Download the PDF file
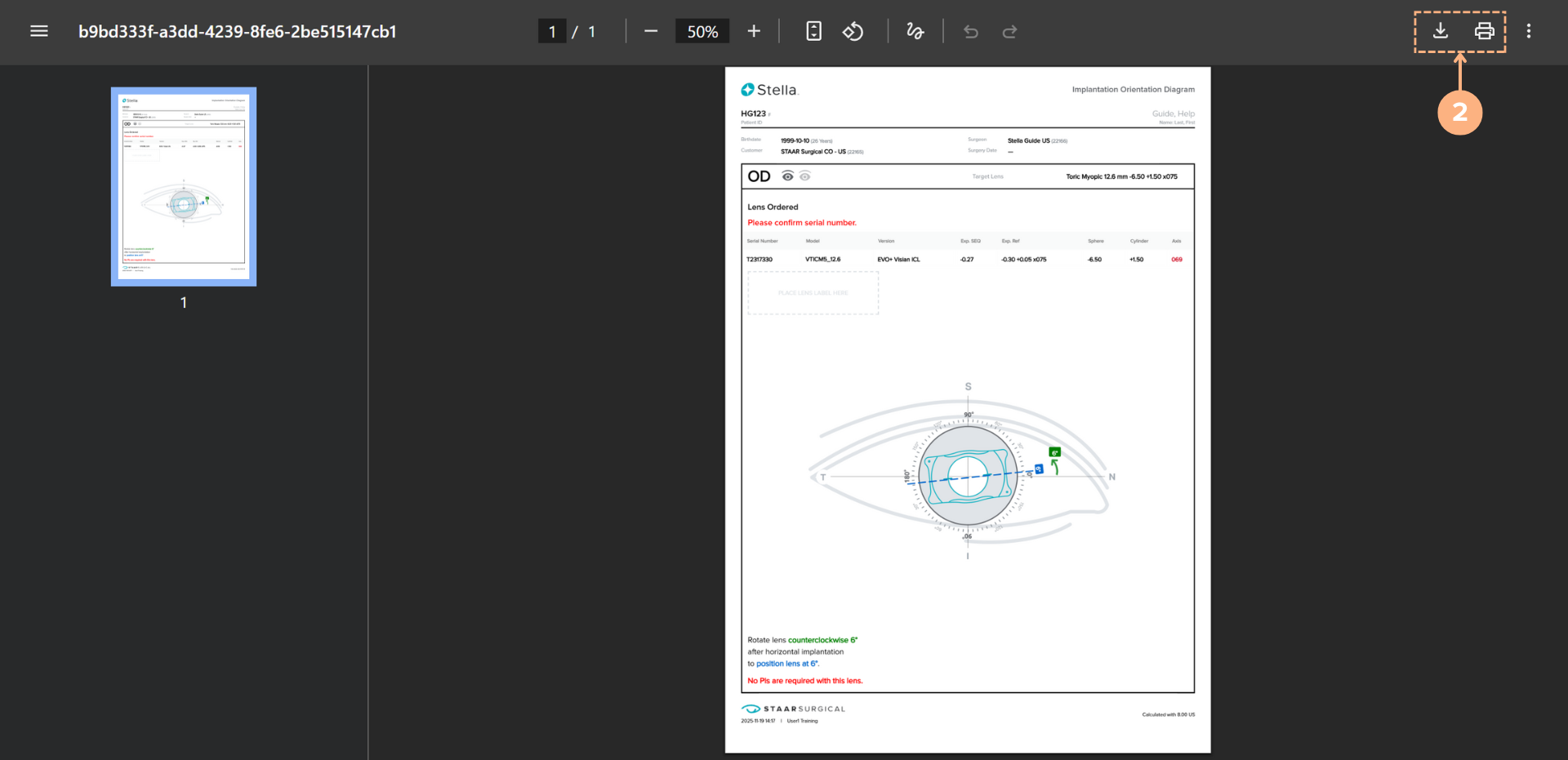Image resolution: width=1568 pixels, height=760 pixels. (x=1440, y=31)
